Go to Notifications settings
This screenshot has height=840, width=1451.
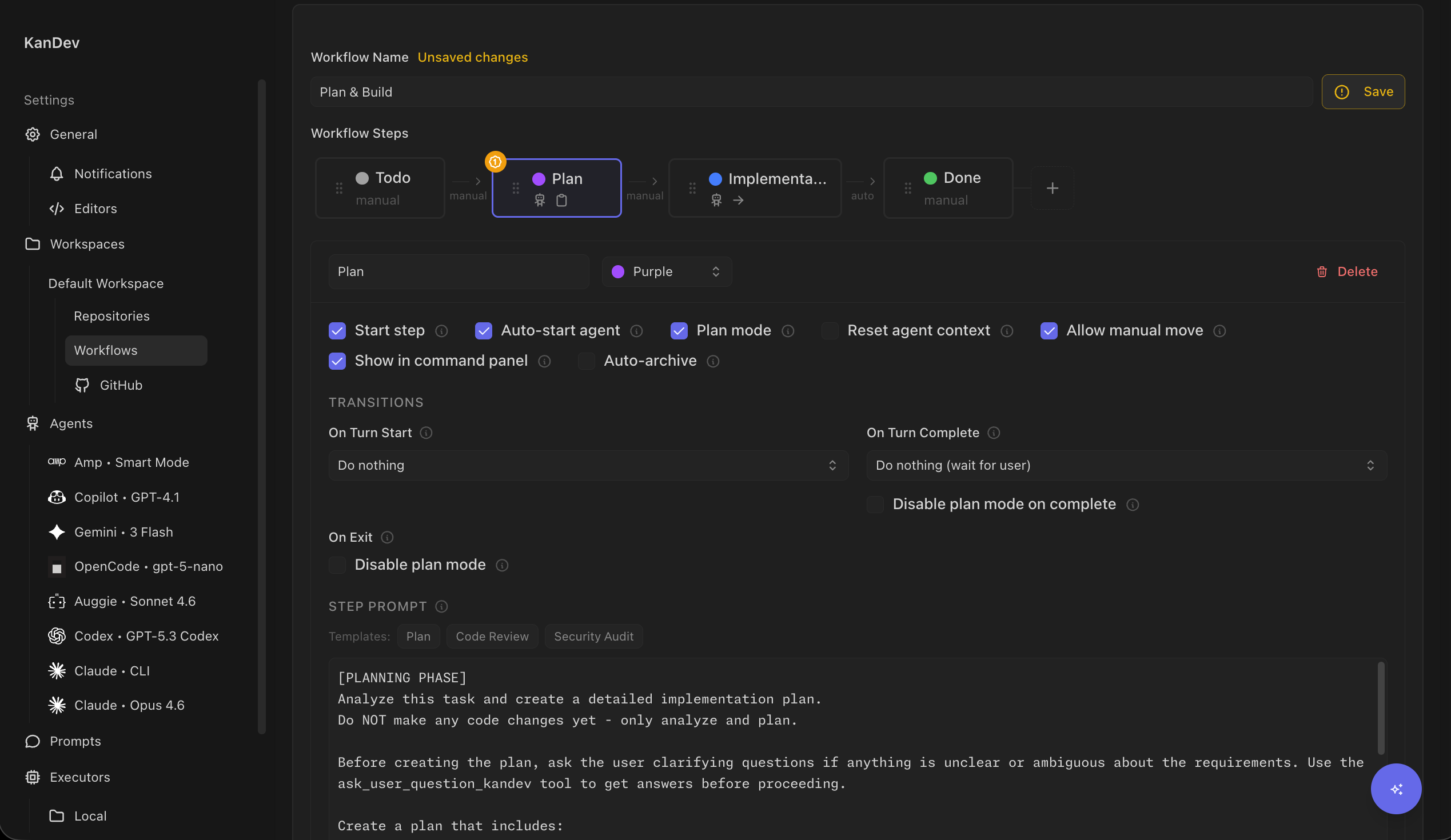[x=113, y=174]
